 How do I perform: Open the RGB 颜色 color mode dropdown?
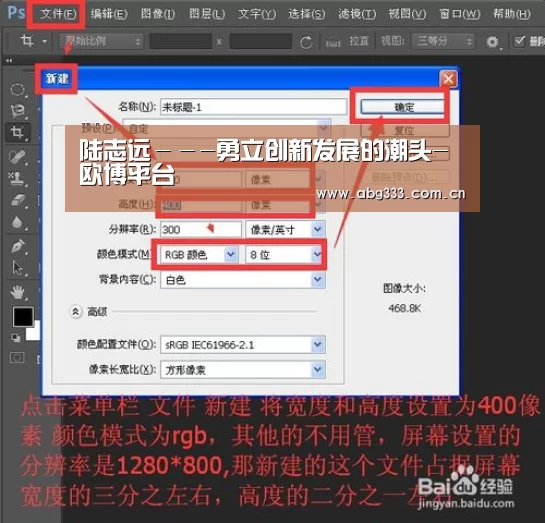pyautogui.click(x=199, y=255)
